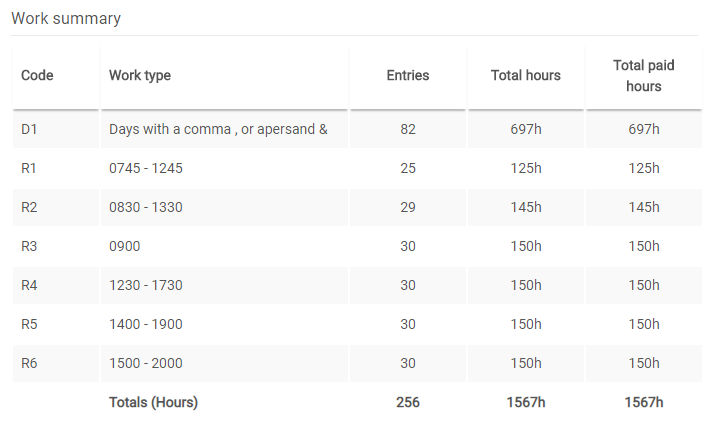Click the Work type column header
The height and width of the screenshot is (421, 710).
pos(140,76)
